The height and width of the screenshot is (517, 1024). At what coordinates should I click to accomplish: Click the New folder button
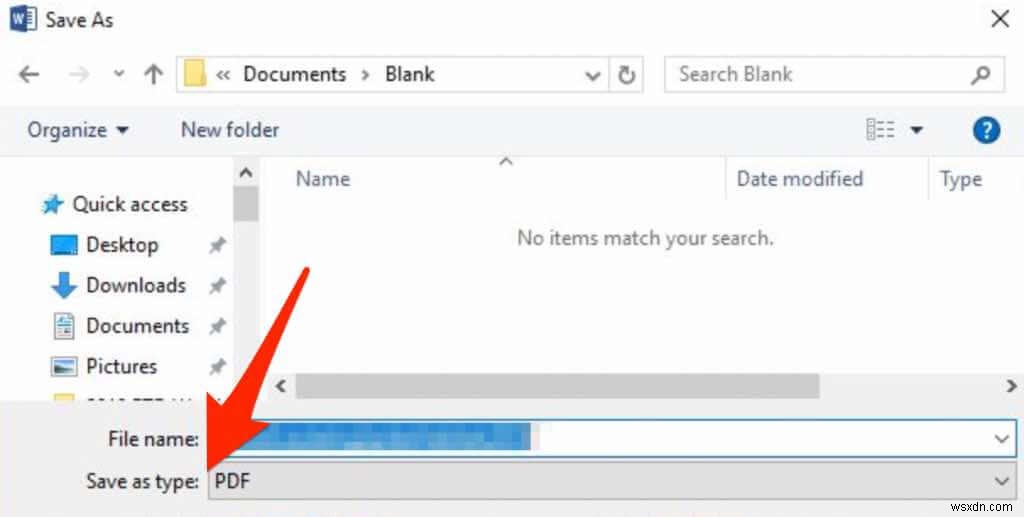(x=230, y=130)
